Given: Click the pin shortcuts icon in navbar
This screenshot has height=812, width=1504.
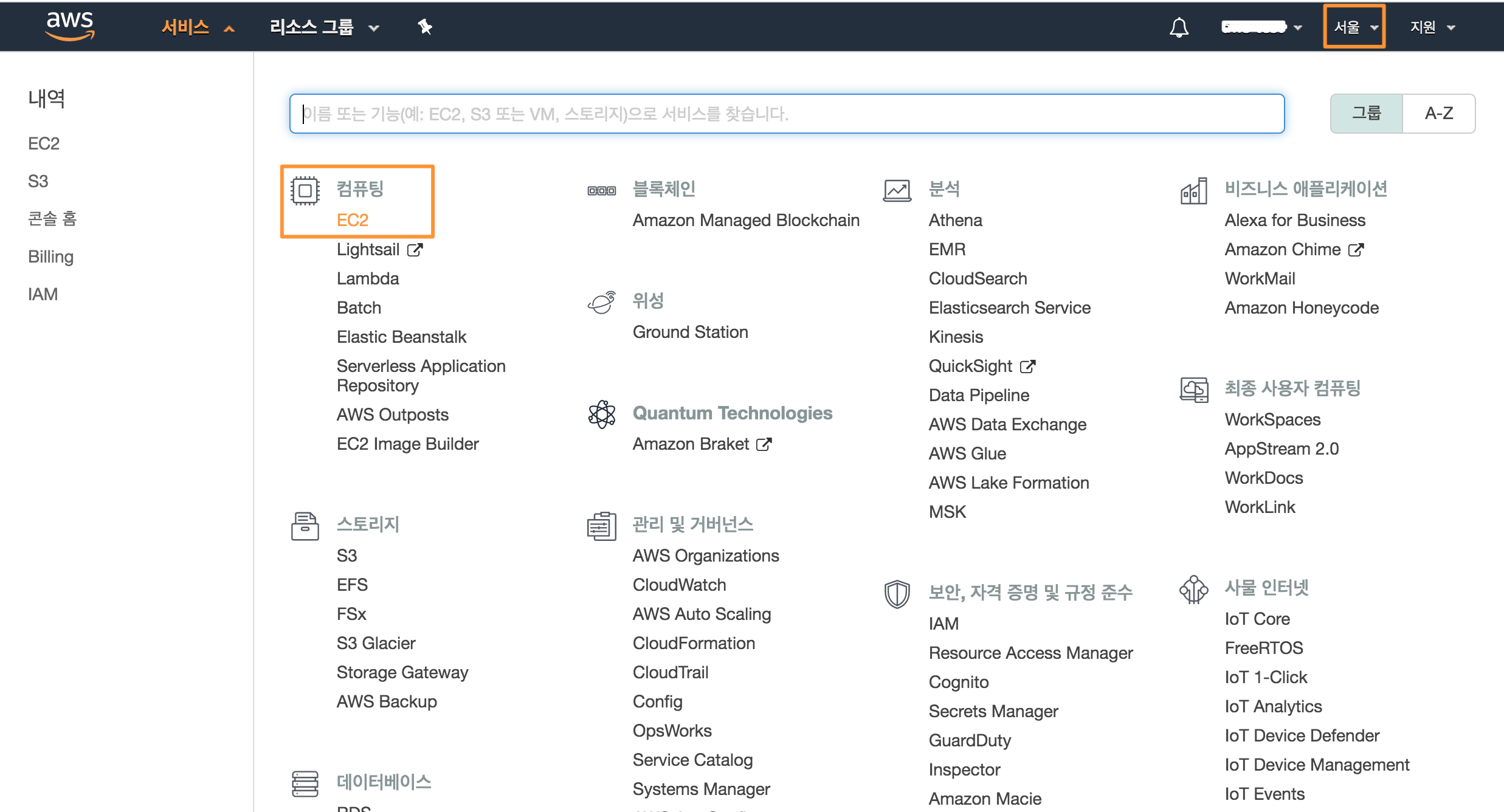Looking at the screenshot, I should [425, 27].
